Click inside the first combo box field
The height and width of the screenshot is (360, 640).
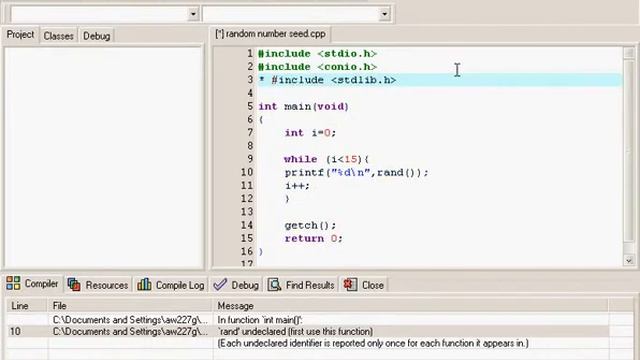click(100, 14)
